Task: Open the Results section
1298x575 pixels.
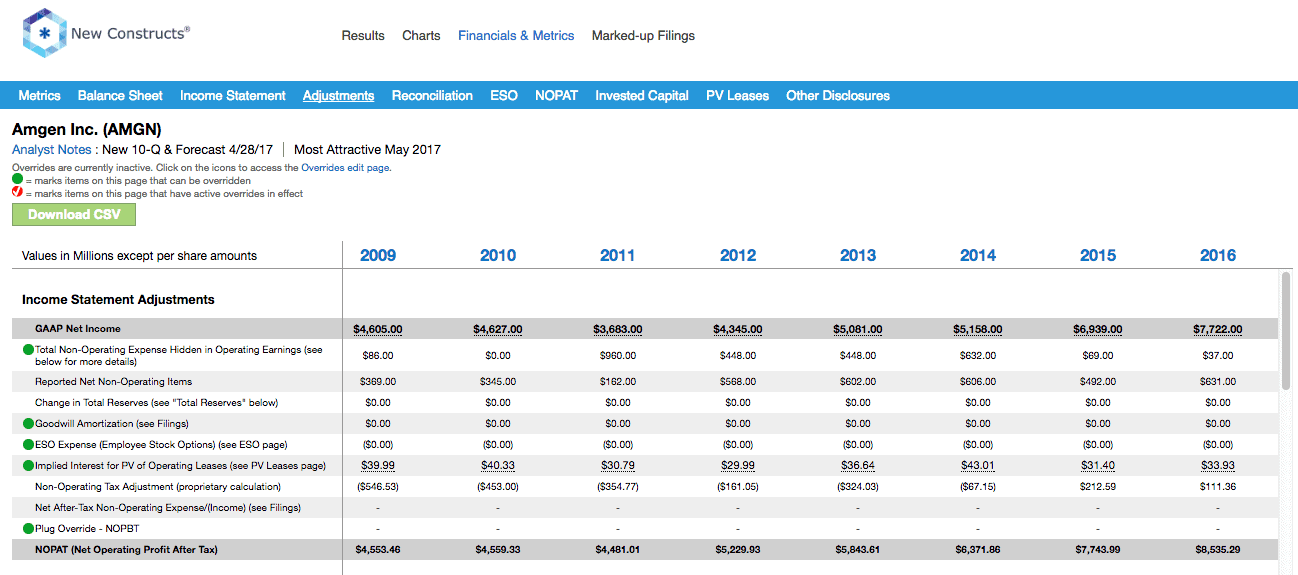Action: 363,35
